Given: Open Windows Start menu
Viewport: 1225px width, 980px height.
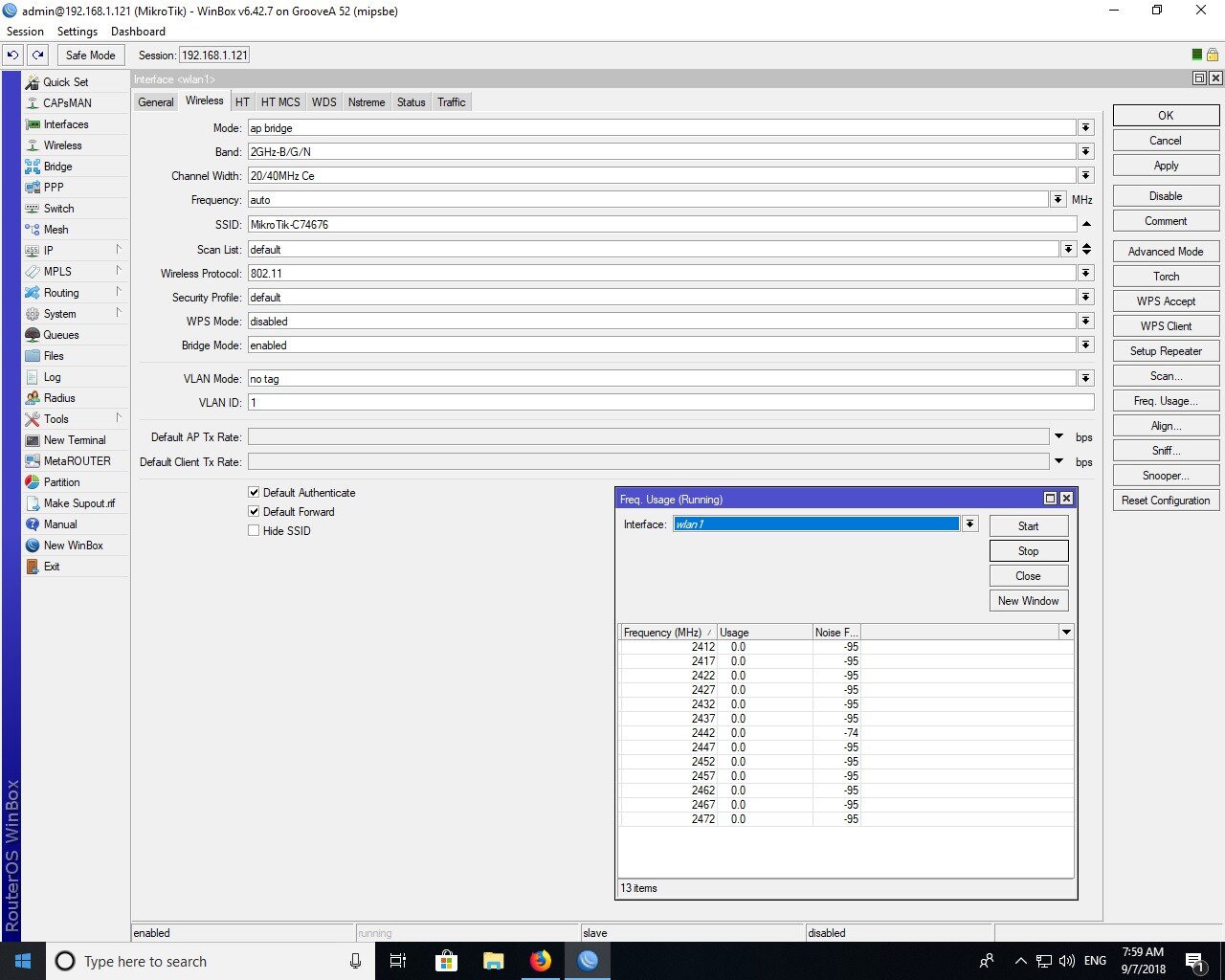Looking at the screenshot, I should coord(23,961).
